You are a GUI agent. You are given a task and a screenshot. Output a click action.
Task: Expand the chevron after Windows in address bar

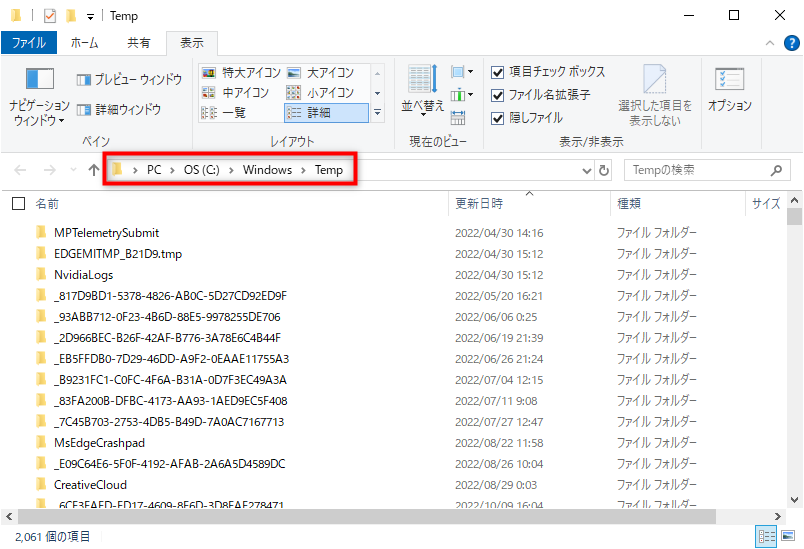(303, 170)
